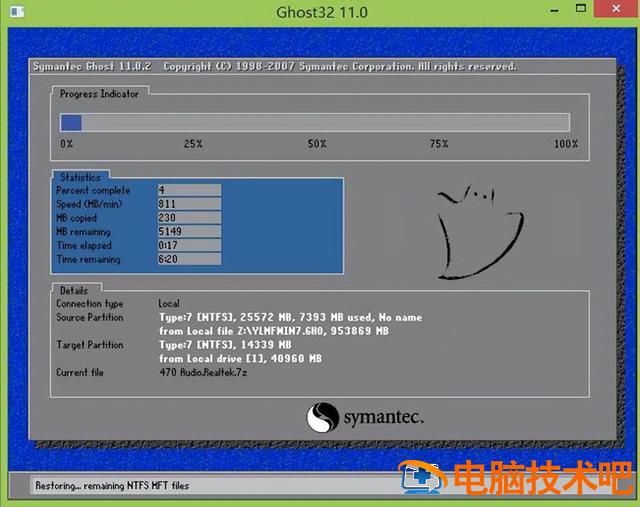Click the Details section label
Screen dimensions: 640x507
75,289
